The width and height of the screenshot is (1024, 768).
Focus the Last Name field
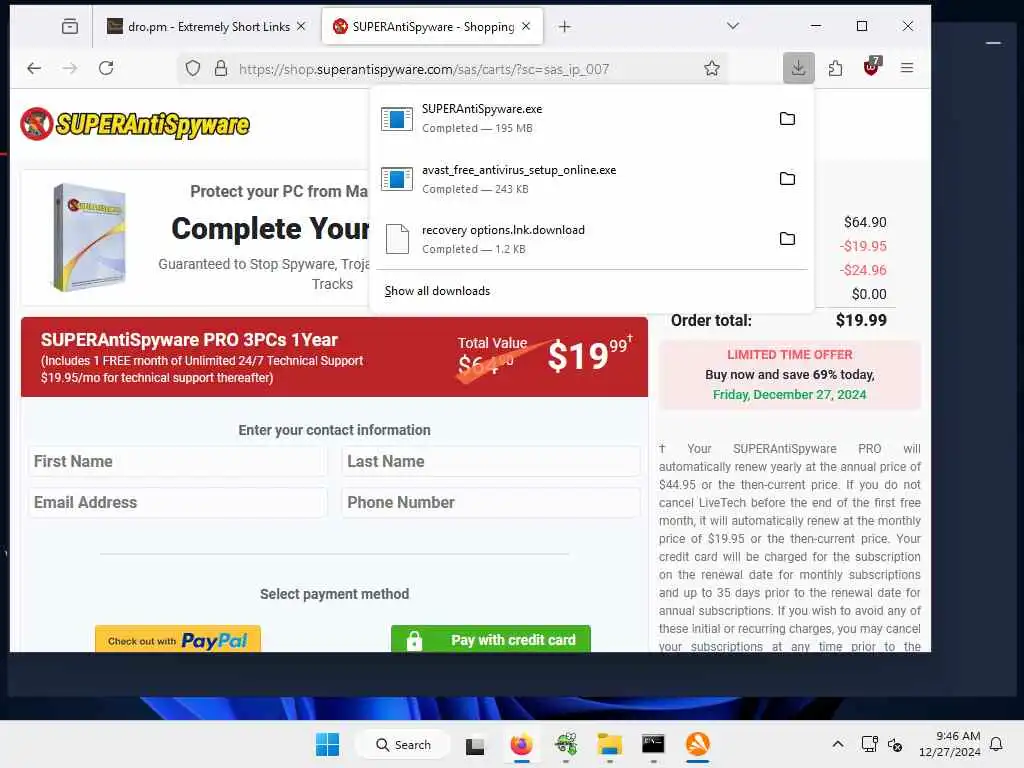click(x=490, y=461)
